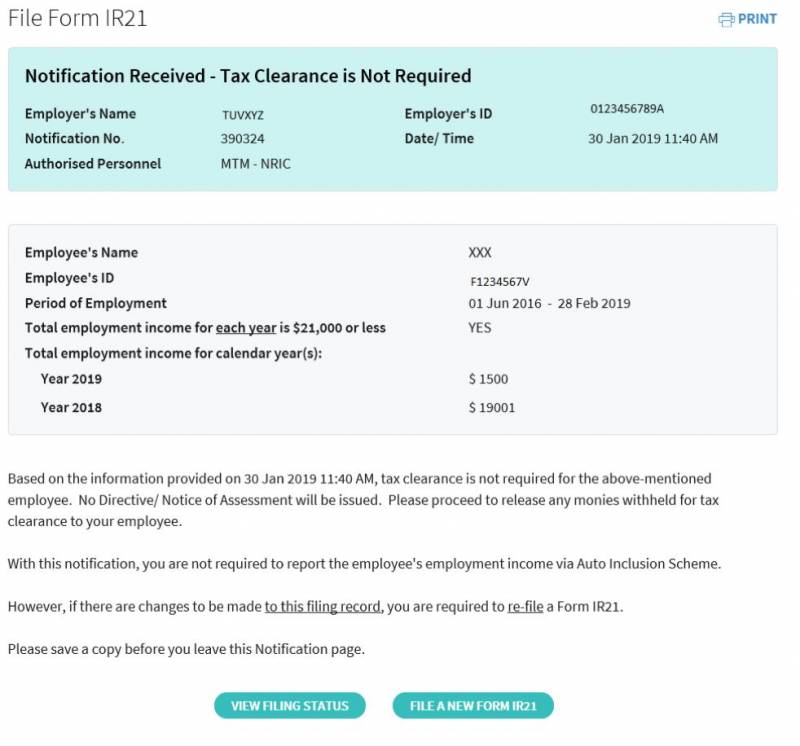Viewport: 800px width, 746px height.
Task: Select the Employer's ID value 0123456789A
Action: pyautogui.click(x=627, y=109)
